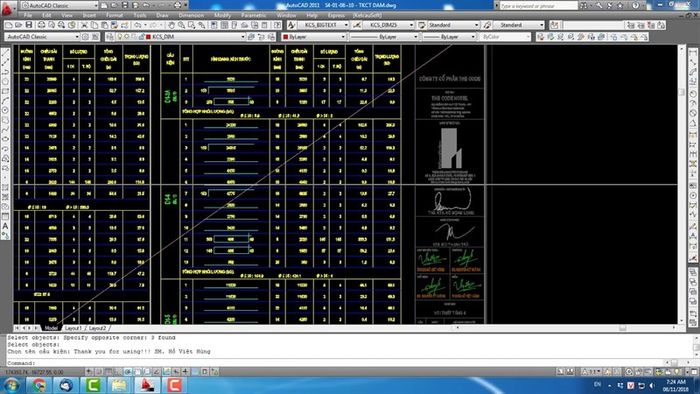
Task: Click the Plot printer icon in Standard toolbar
Action: pyautogui.click(x=41, y=25)
